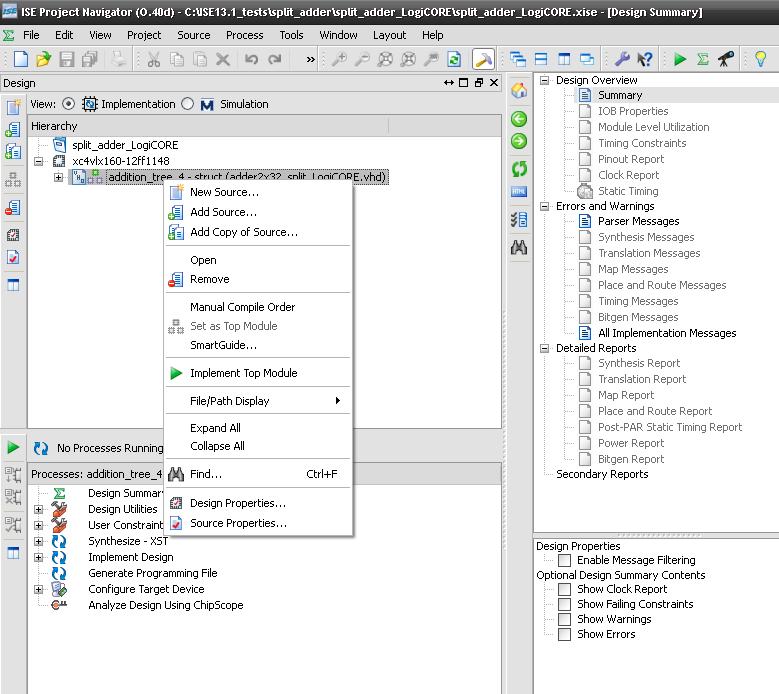The height and width of the screenshot is (694, 779).
Task: Click the Zoom In magnifier icon
Action: (339, 60)
